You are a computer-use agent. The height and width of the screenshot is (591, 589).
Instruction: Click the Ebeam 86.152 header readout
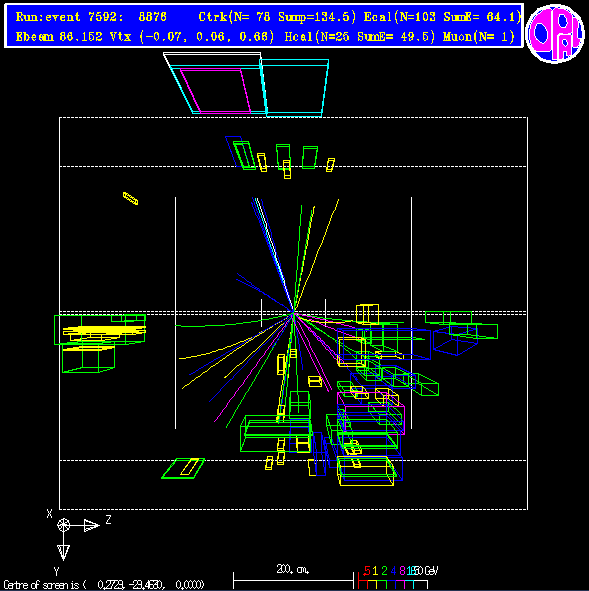[x=59, y=37]
